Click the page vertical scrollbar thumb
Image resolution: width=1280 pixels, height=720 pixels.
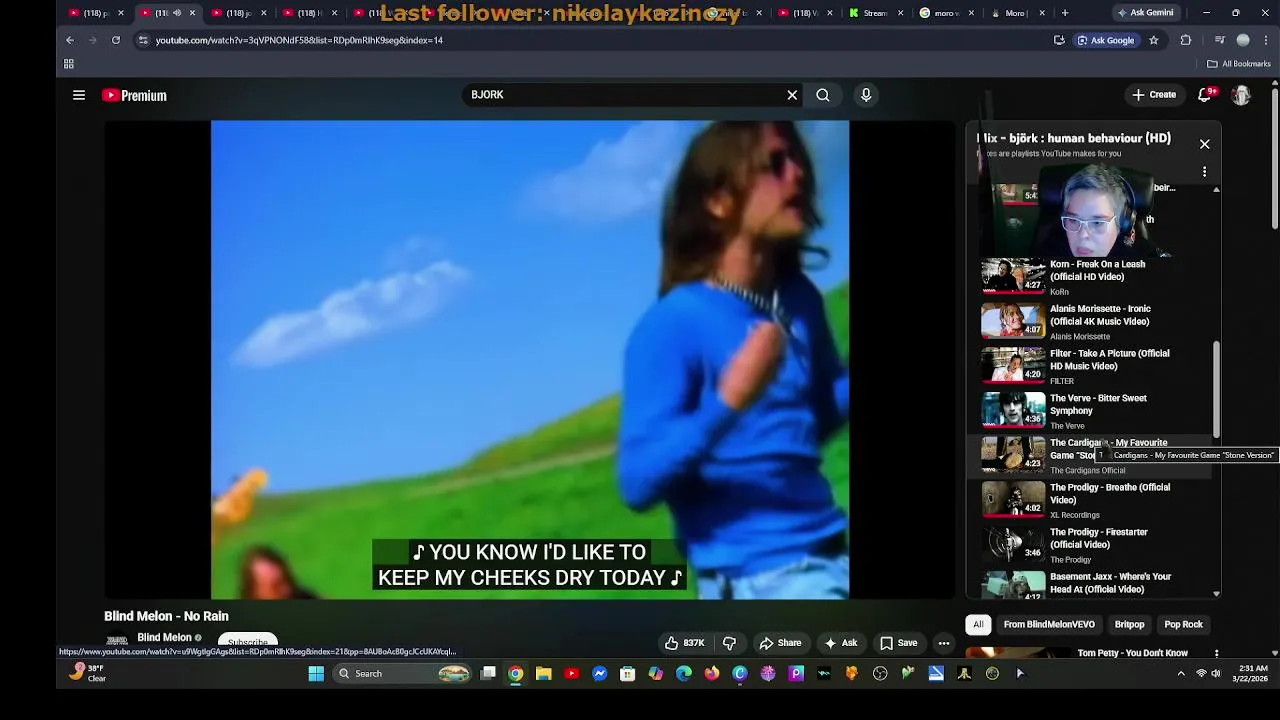[1275, 160]
